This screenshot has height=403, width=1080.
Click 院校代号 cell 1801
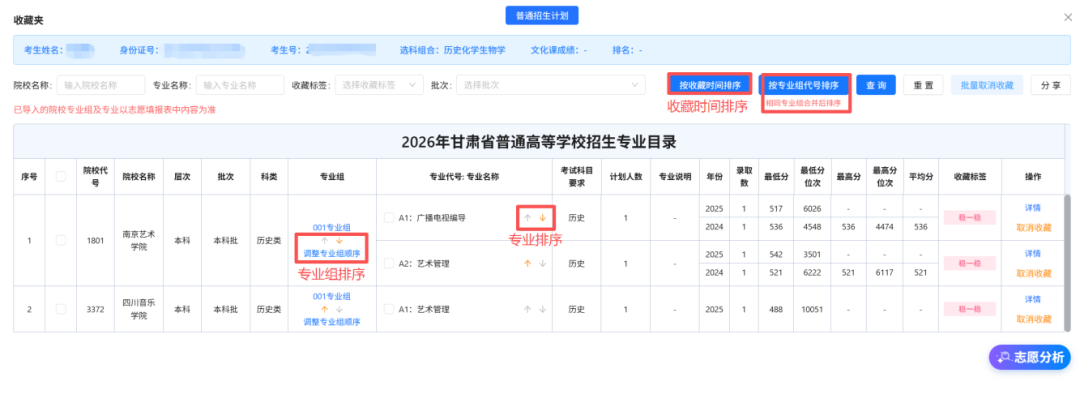[x=95, y=240]
